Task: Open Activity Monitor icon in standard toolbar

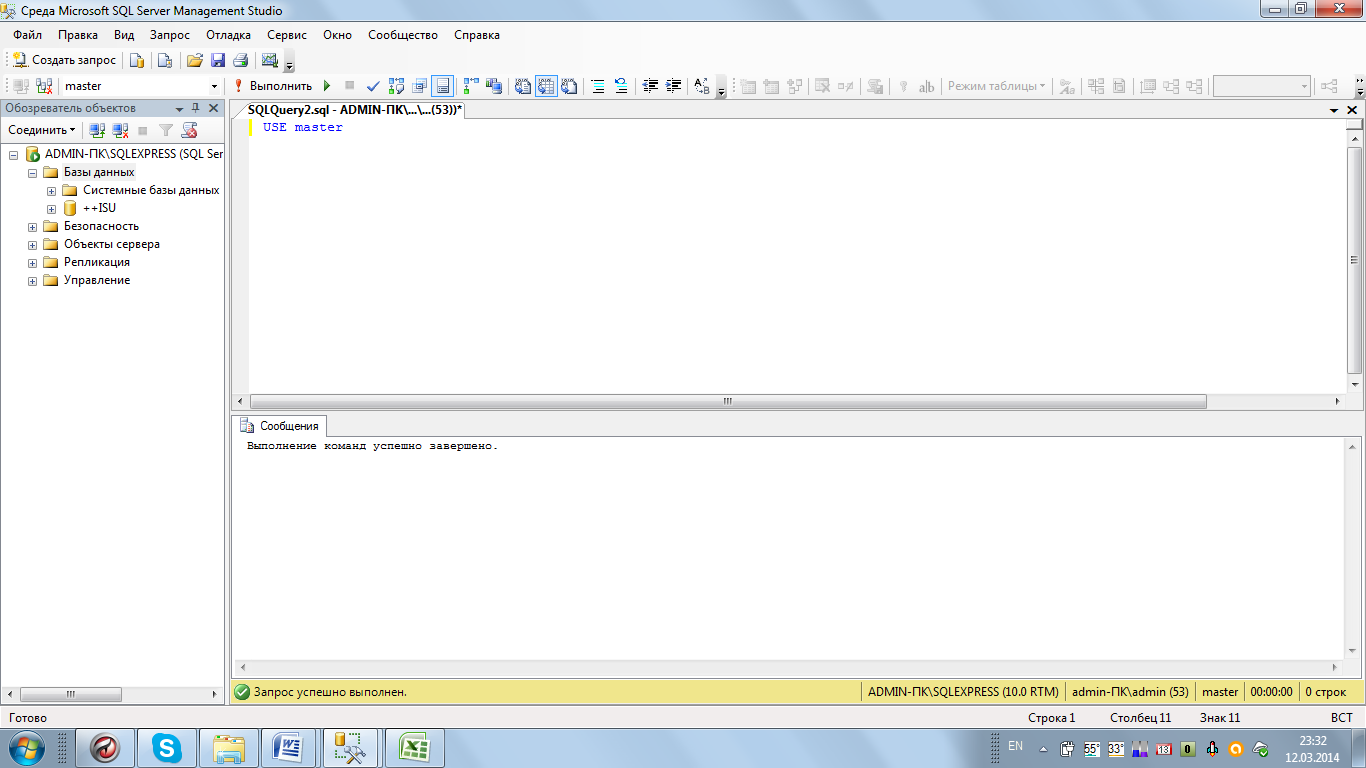Action: pos(269,60)
